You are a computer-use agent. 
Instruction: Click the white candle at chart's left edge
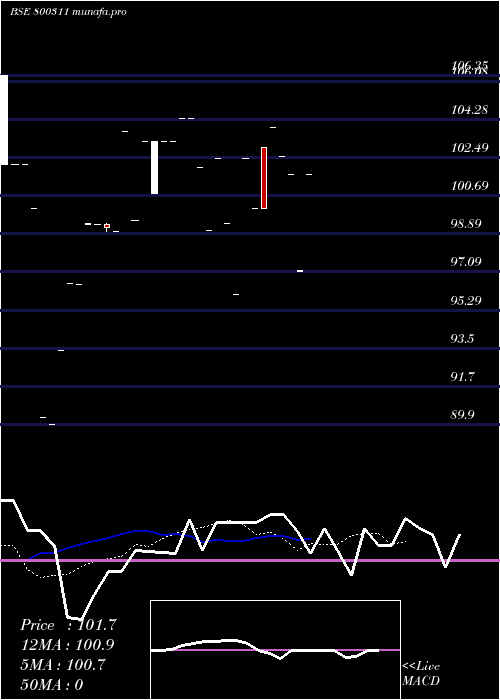(x=4, y=120)
